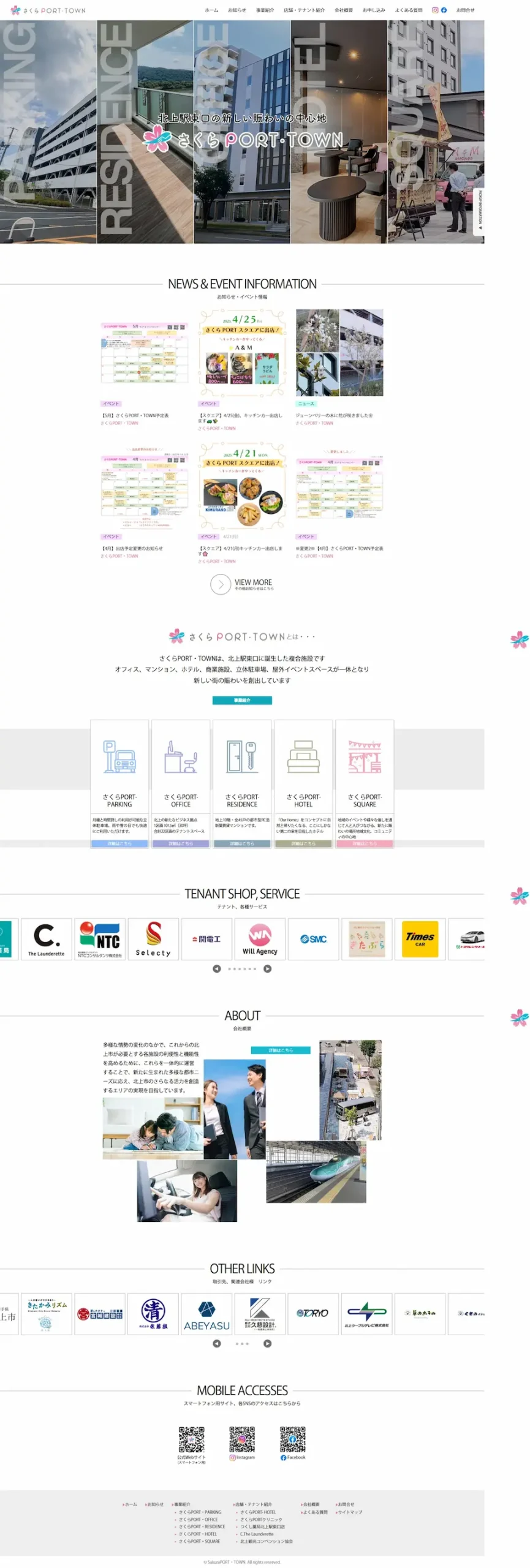Click the VIEW MORE circle arrow icon
Image resolution: width=530 pixels, height=1568 pixels.
tap(221, 584)
